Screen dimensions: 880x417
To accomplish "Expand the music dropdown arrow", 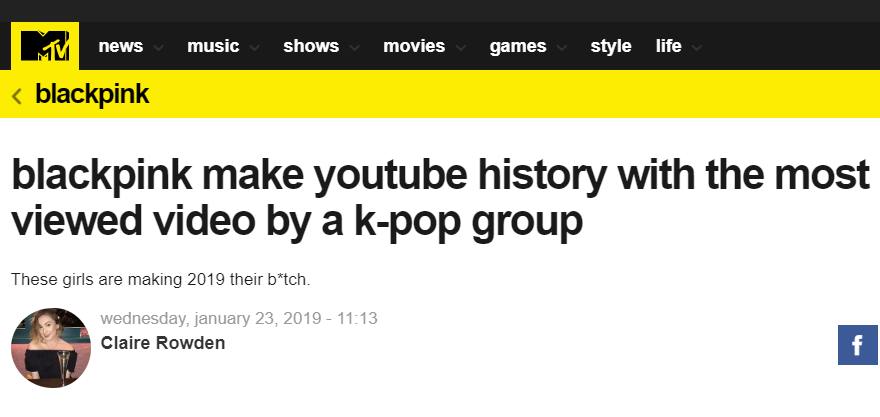I will pyautogui.click(x=255, y=47).
